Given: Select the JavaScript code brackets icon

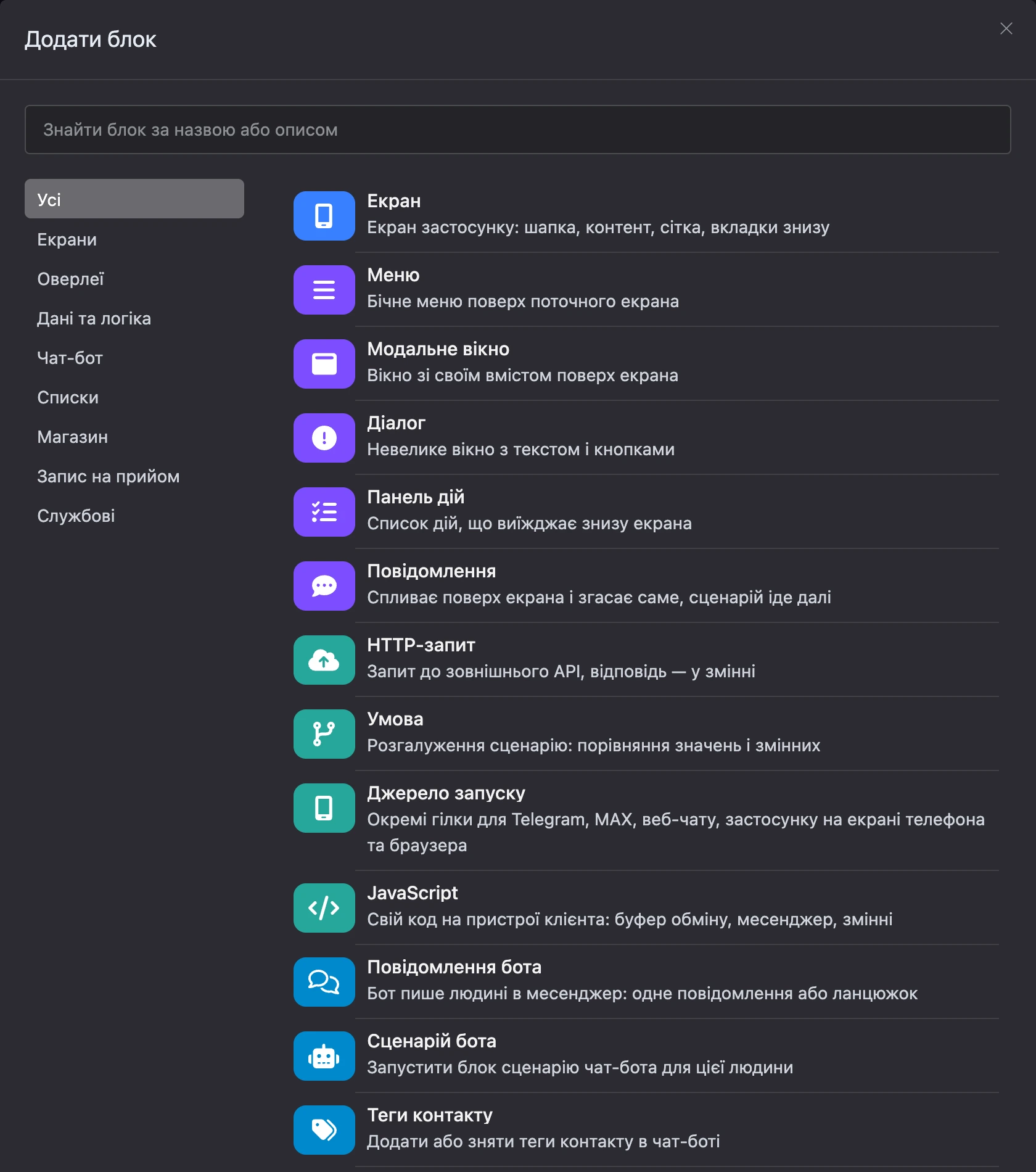Looking at the screenshot, I should tap(324, 908).
